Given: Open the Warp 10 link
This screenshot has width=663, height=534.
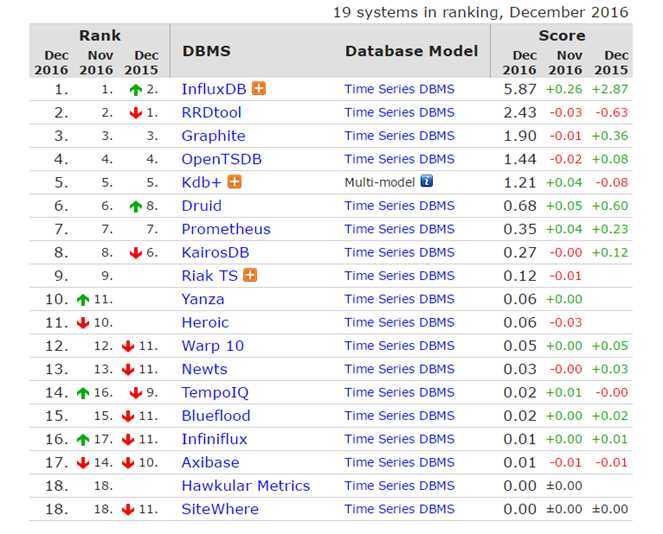Looking at the screenshot, I should [213, 346].
